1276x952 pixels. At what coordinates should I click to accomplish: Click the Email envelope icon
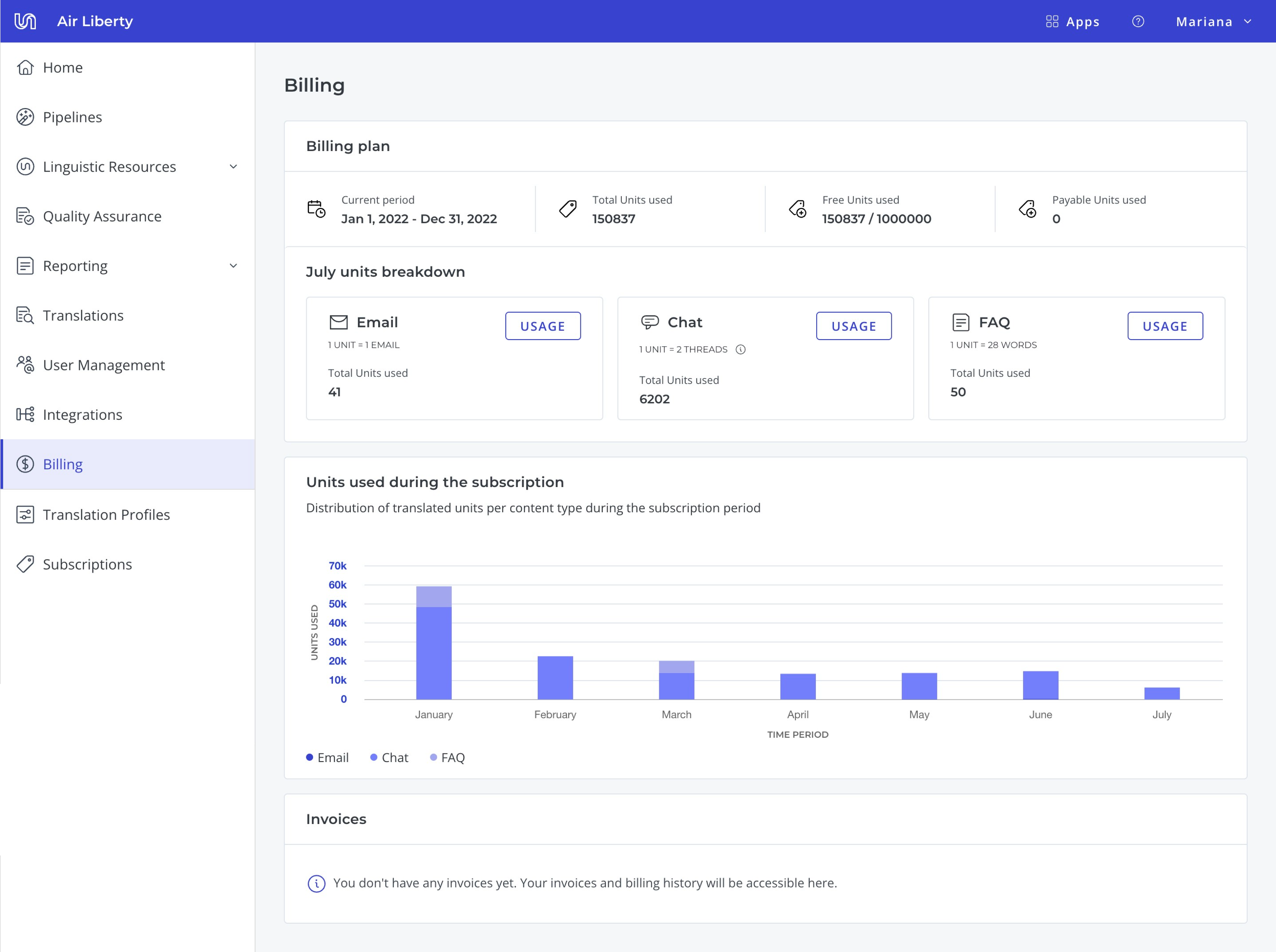(338, 322)
